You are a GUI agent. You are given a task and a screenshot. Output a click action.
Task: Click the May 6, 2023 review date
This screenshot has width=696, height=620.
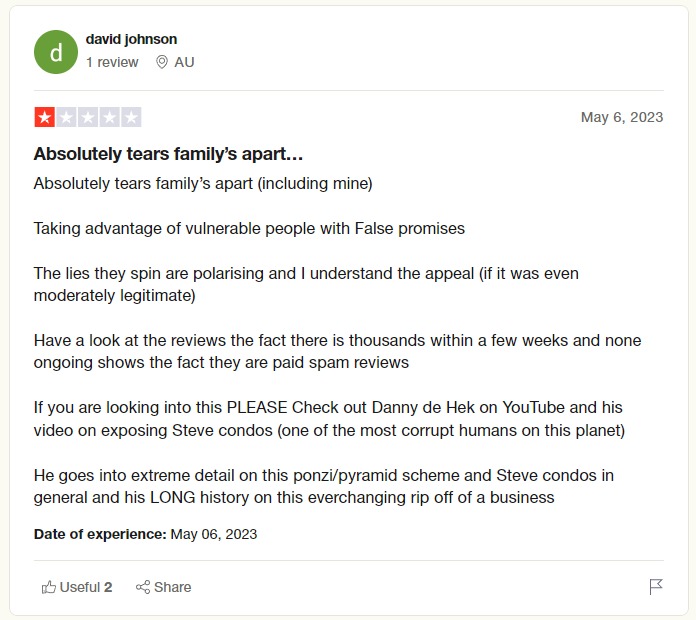[622, 117]
